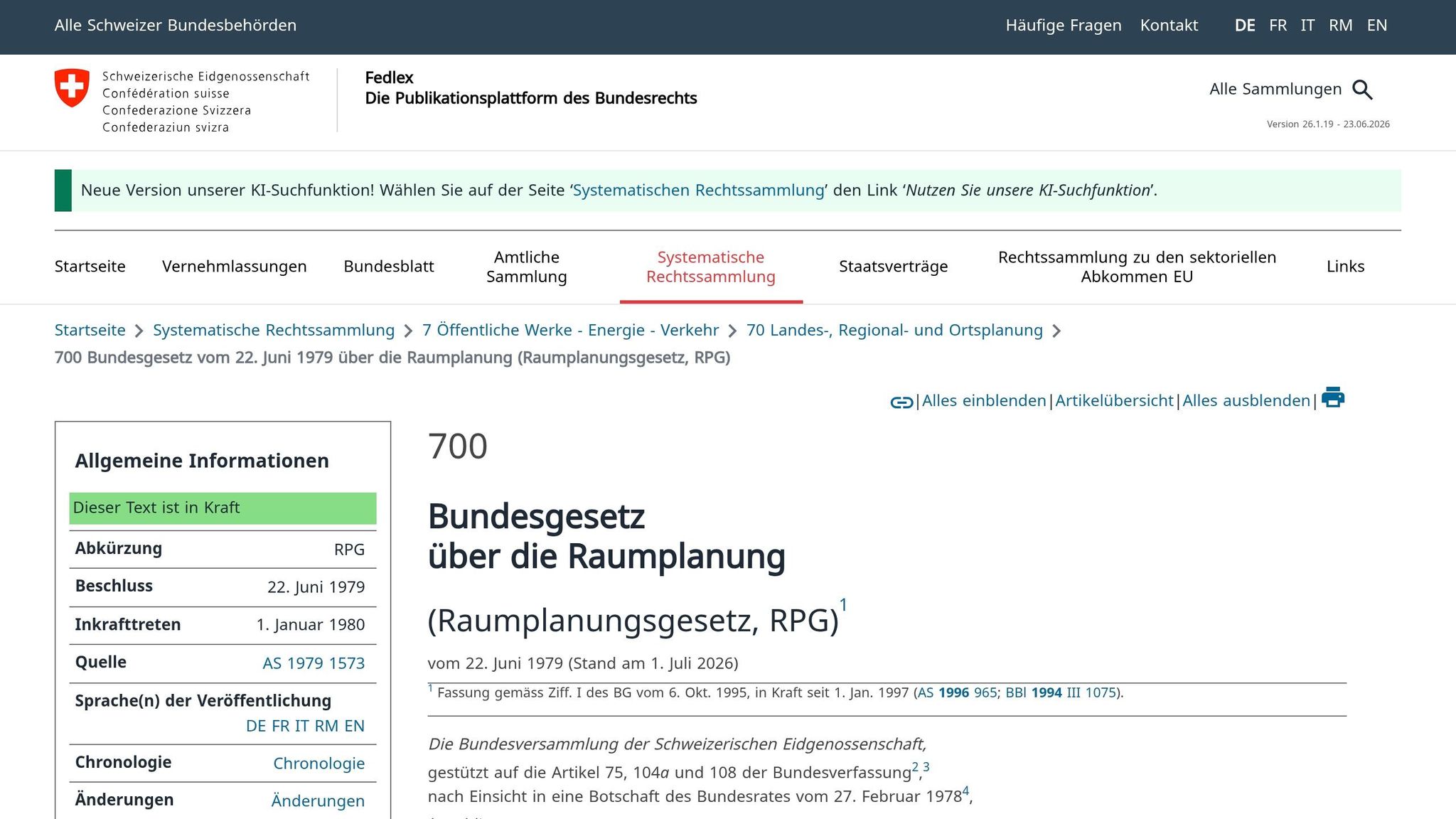Open Vernehmlassungen navigation item
The width and height of the screenshot is (1456, 819).
(235, 267)
